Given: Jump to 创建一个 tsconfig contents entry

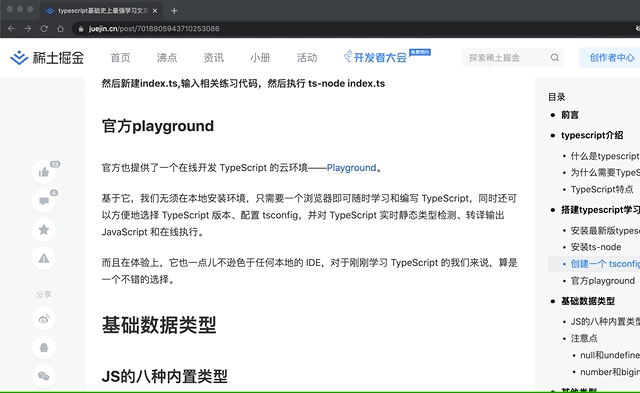Looking at the screenshot, I should pos(605,264).
